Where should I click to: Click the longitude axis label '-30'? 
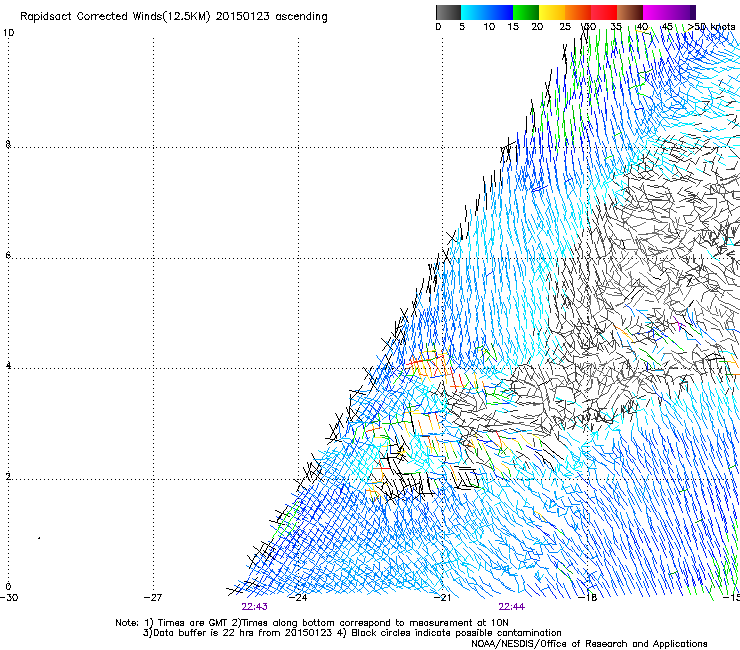point(9,598)
